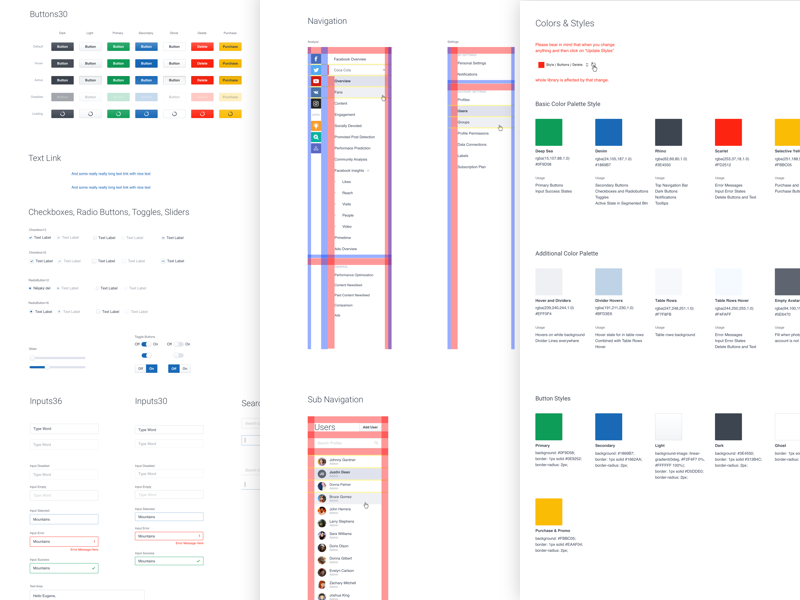This screenshot has width=800, height=600.
Task: Select Users in the Settings navigation menu
Action: (x=463, y=110)
